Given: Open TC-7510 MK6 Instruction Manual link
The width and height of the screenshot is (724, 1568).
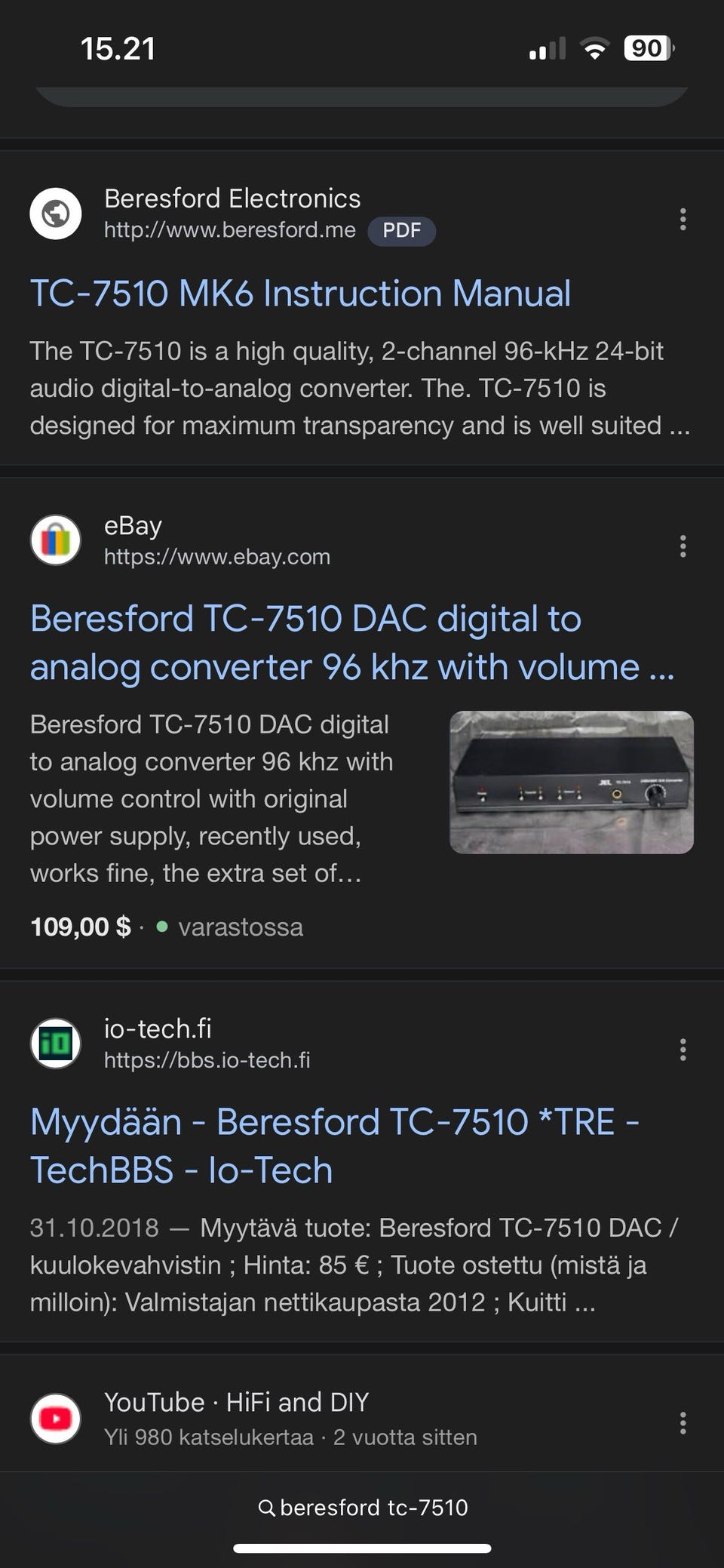Looking at the screenshot, I should (300, 294).
